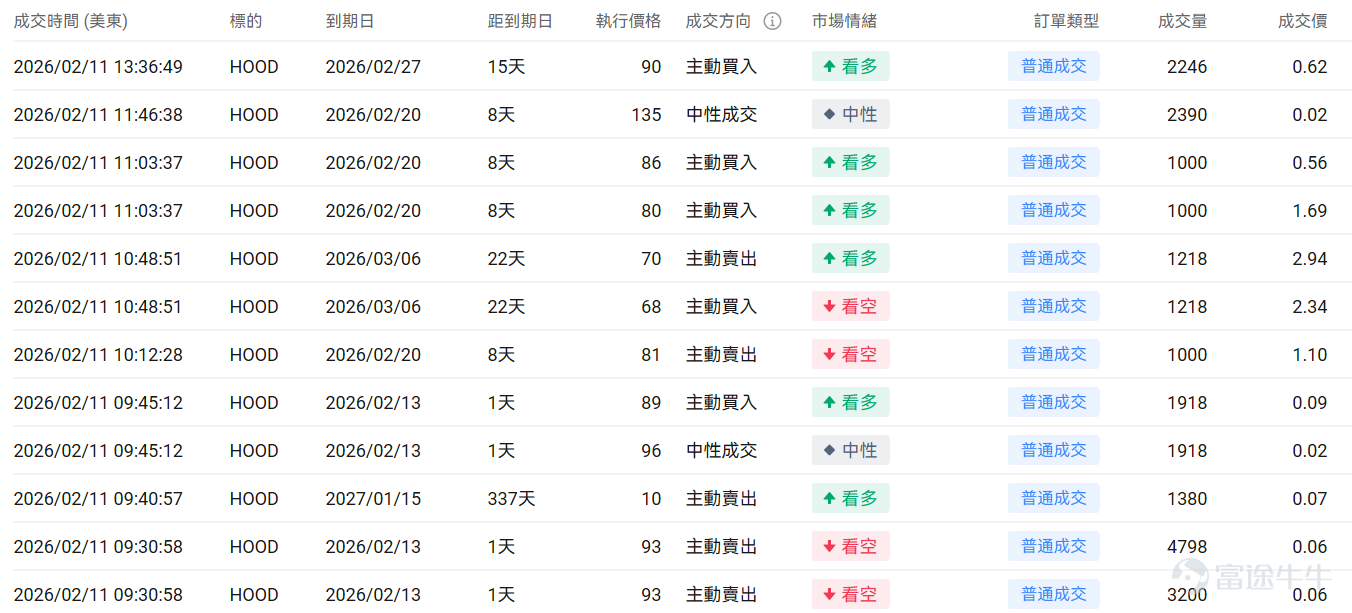Screen dimensions: 1352x613
Task: Click the 中性 badge in the 11:46:38 row
Action: tap(850, 115)
